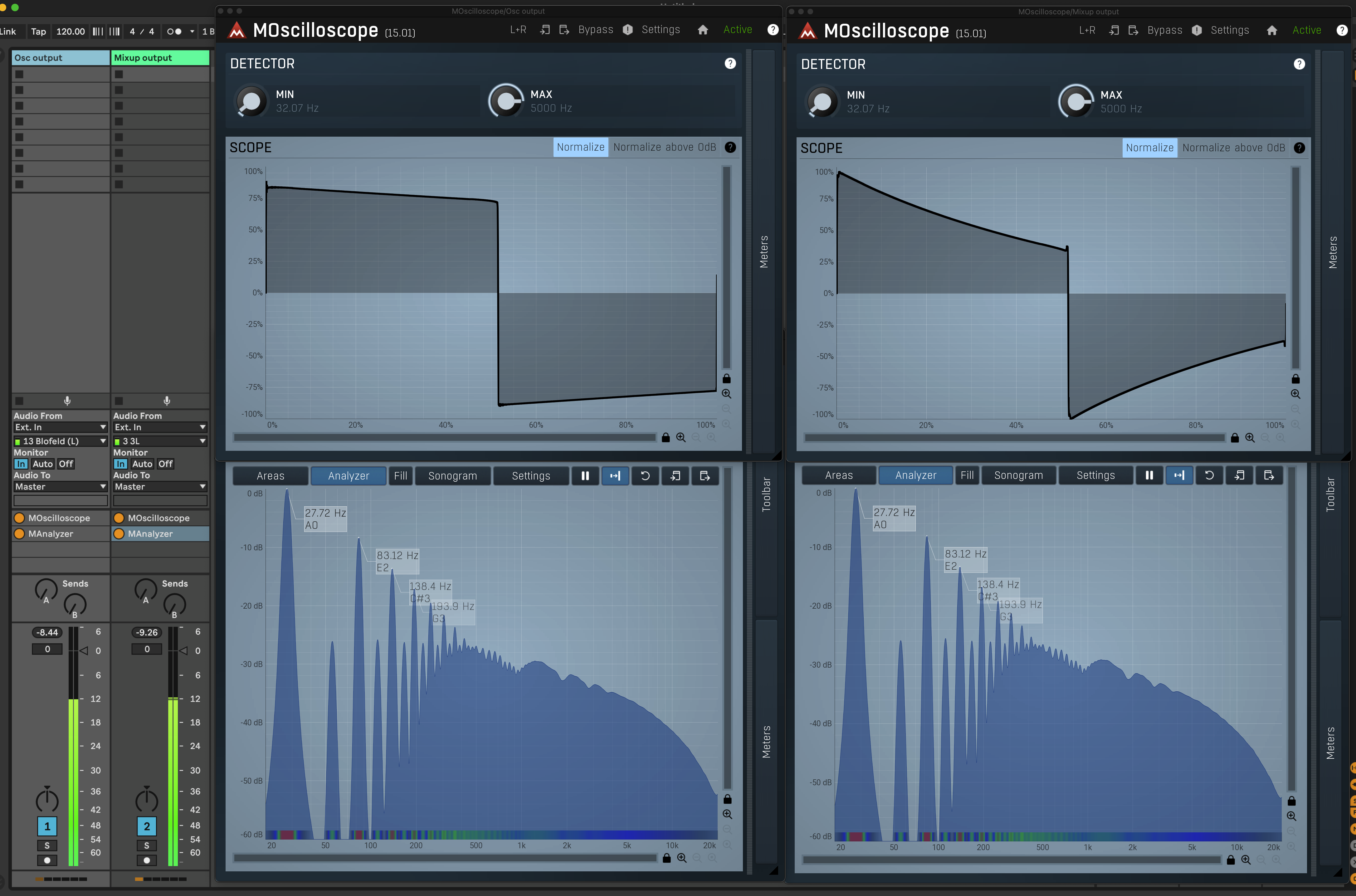Click lock icon right of Osc output scope graph
1356x896 pixels.
(727, 378)
